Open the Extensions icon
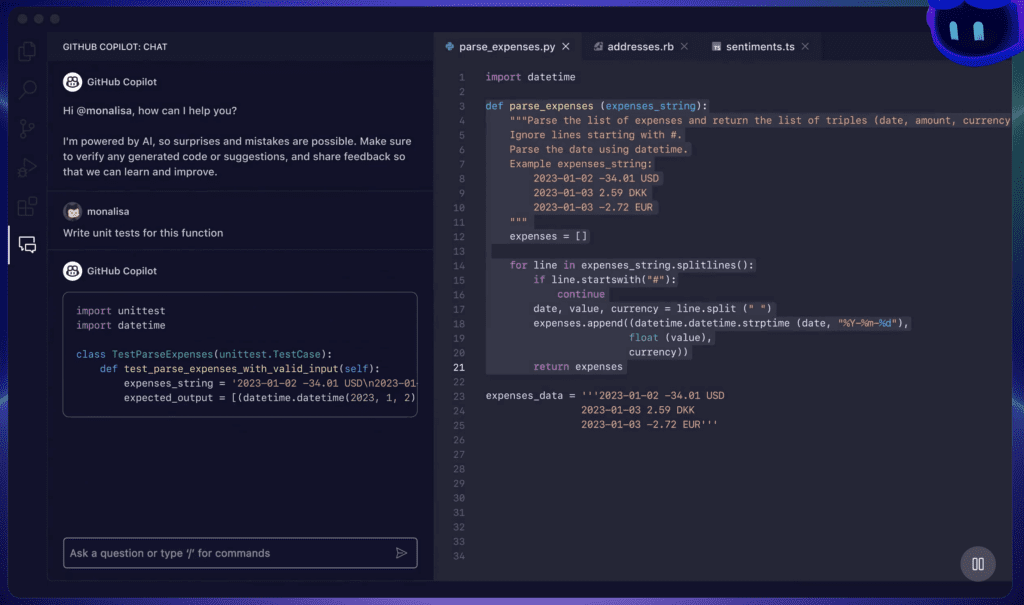The image size is (1024, 605). tap(27, 206)
